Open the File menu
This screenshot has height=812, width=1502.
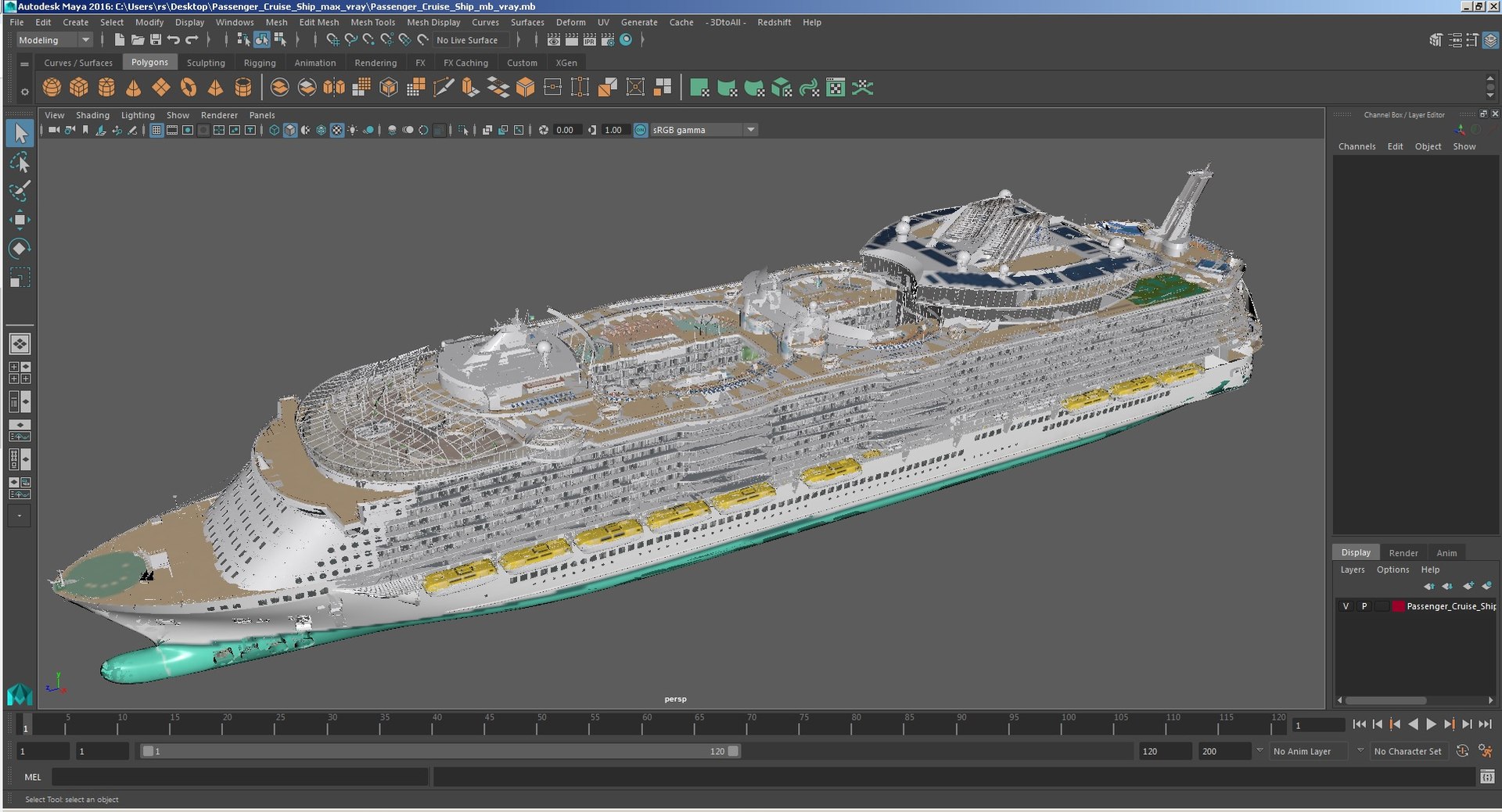16,22
